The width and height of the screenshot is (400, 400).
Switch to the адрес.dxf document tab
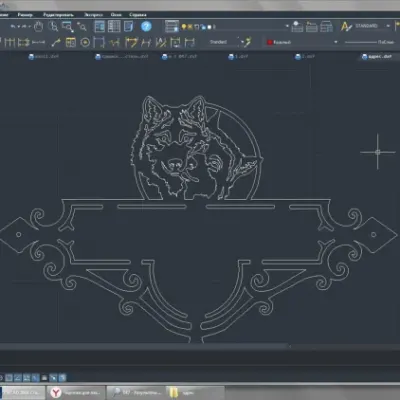click(377, 57)
